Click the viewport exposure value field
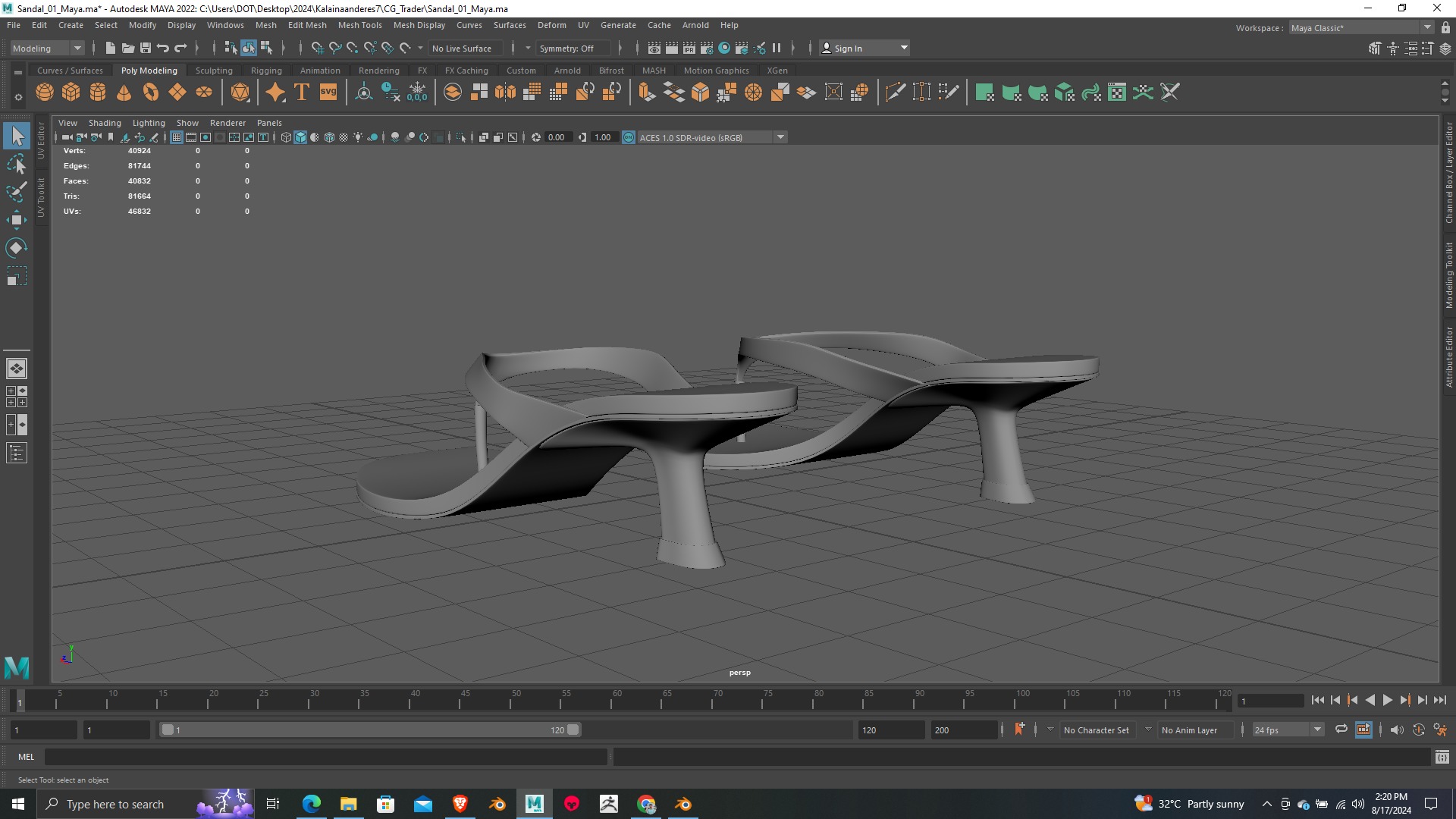 [557, 137]
